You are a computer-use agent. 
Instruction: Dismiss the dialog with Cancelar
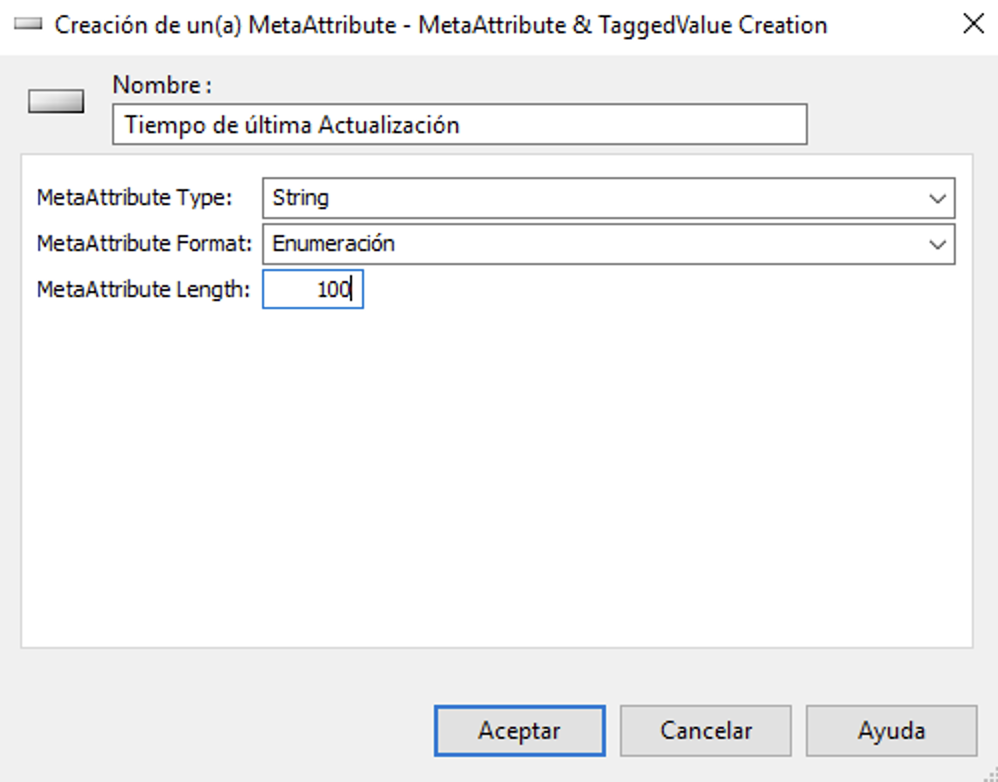click(x=706, y=730)
